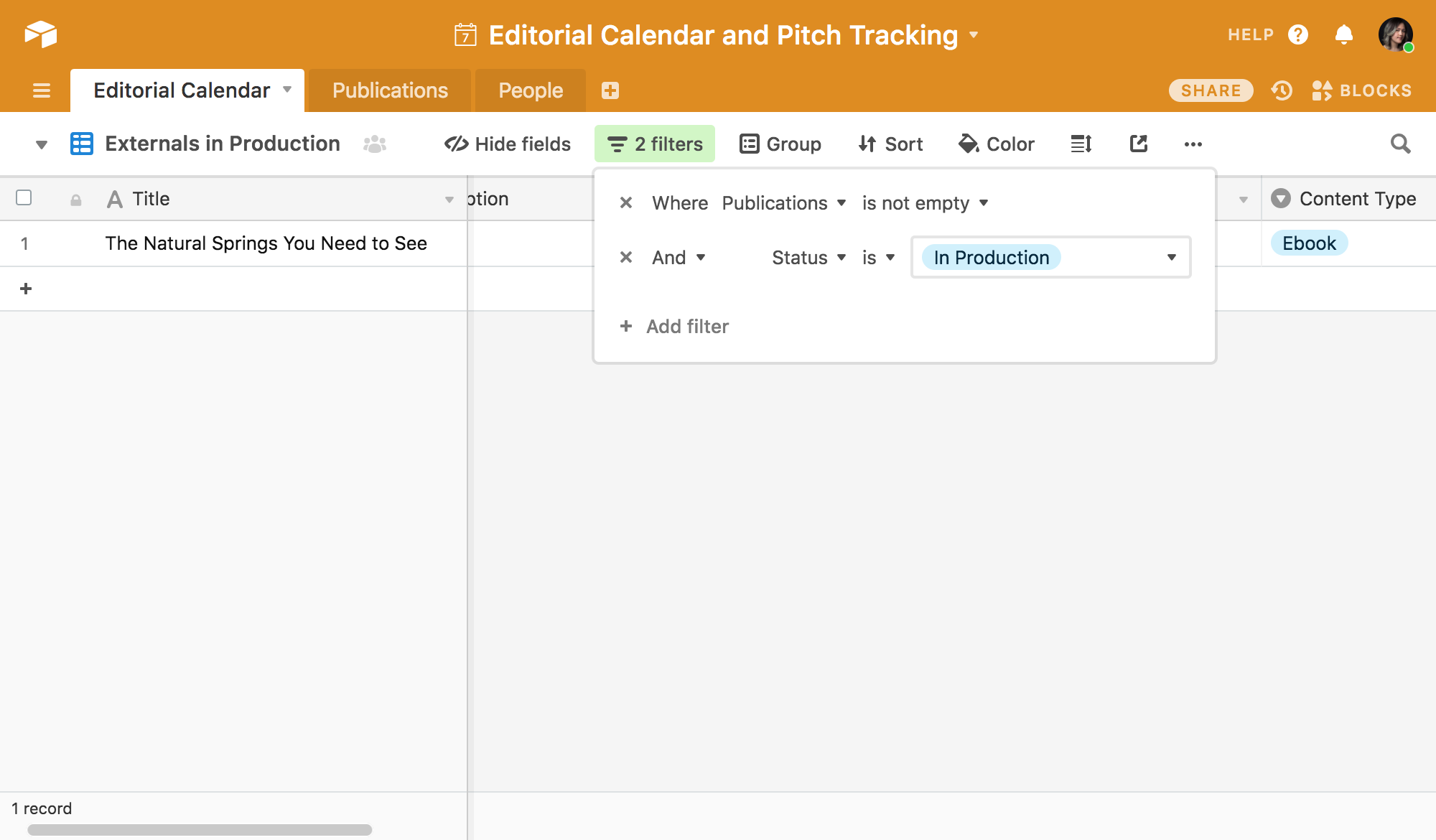Click the SHARE button

(1211, 90)
